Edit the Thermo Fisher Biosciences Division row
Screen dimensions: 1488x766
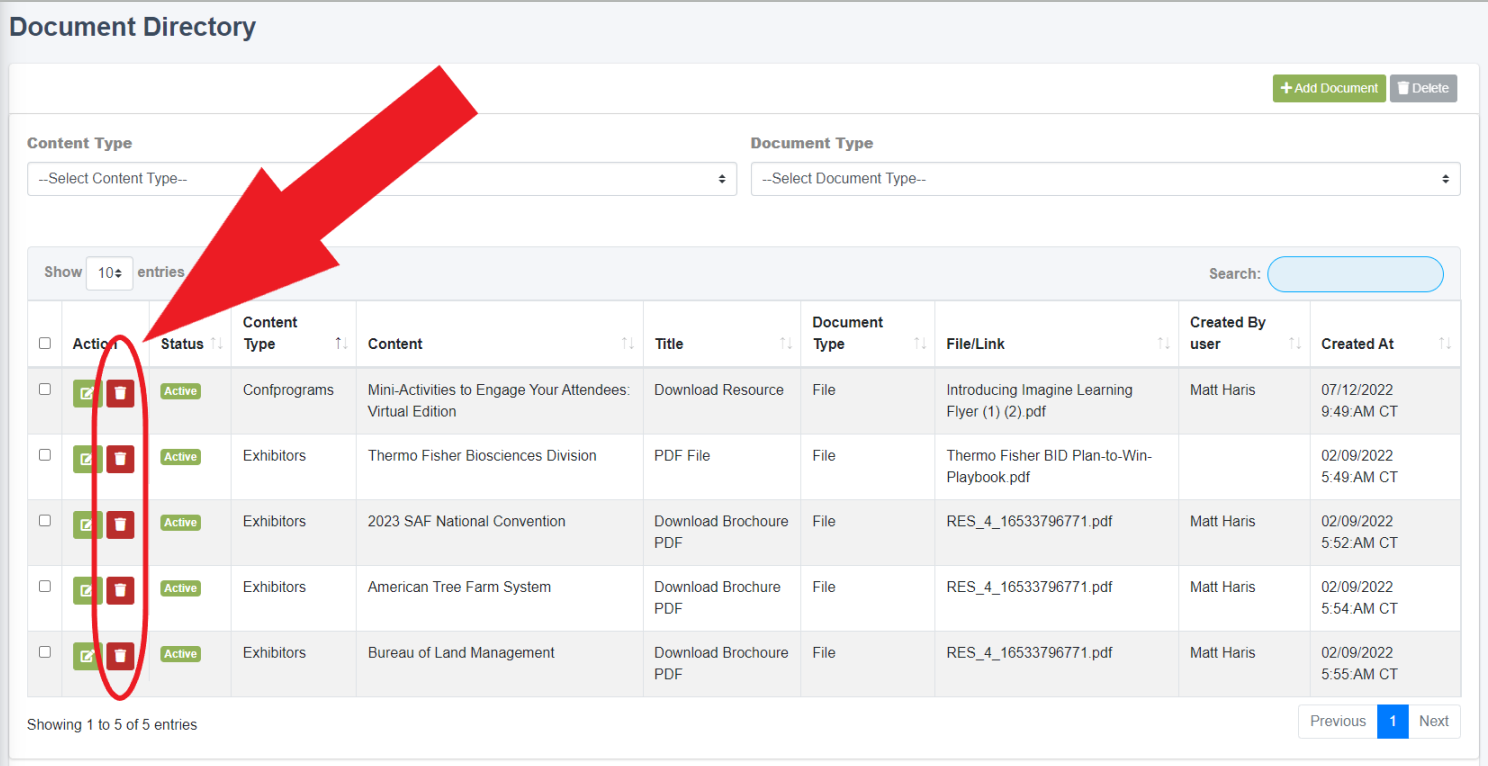(87, 459)
